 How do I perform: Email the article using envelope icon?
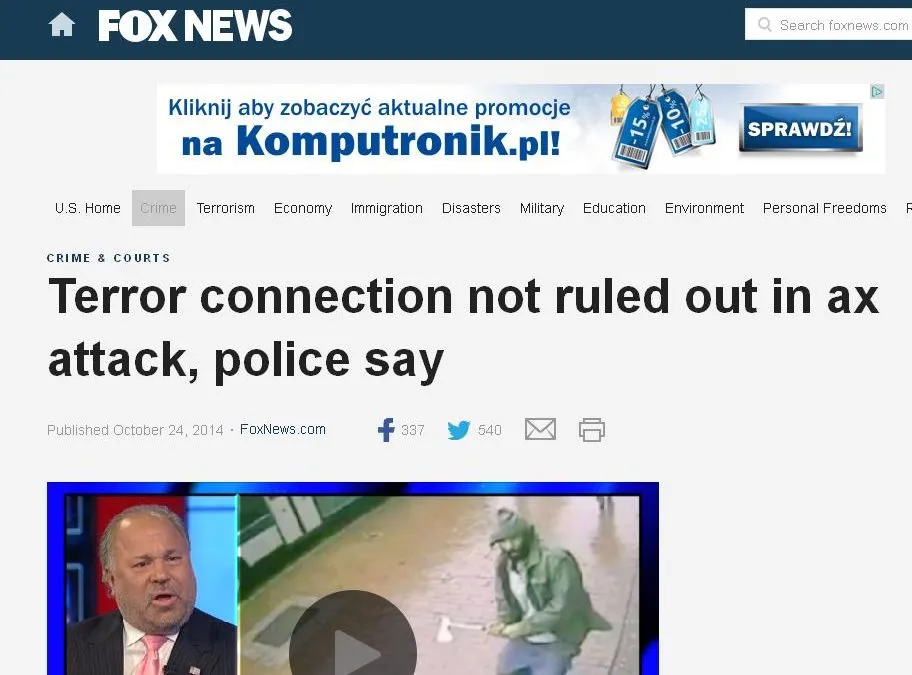[540, 429]
